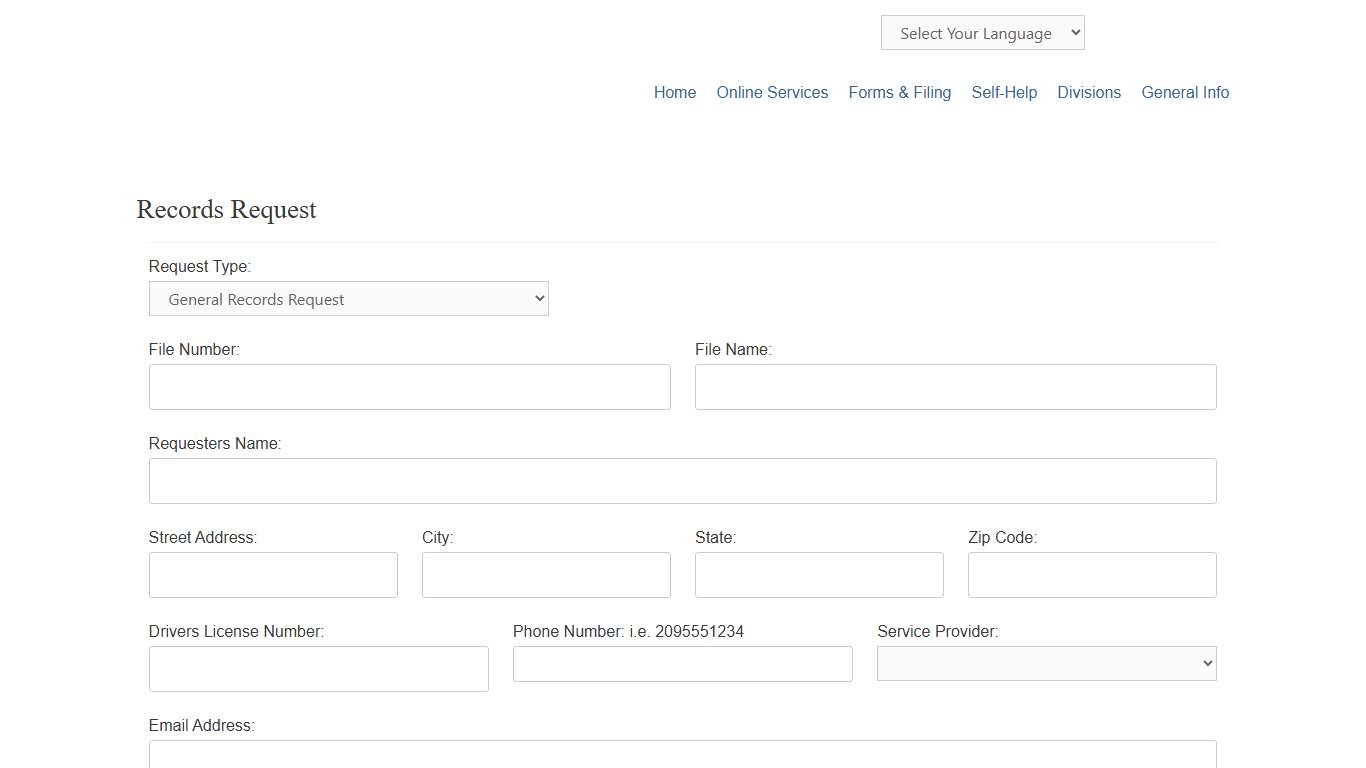
Task: Click the Zip Code field
Action: click(1092, 575)
